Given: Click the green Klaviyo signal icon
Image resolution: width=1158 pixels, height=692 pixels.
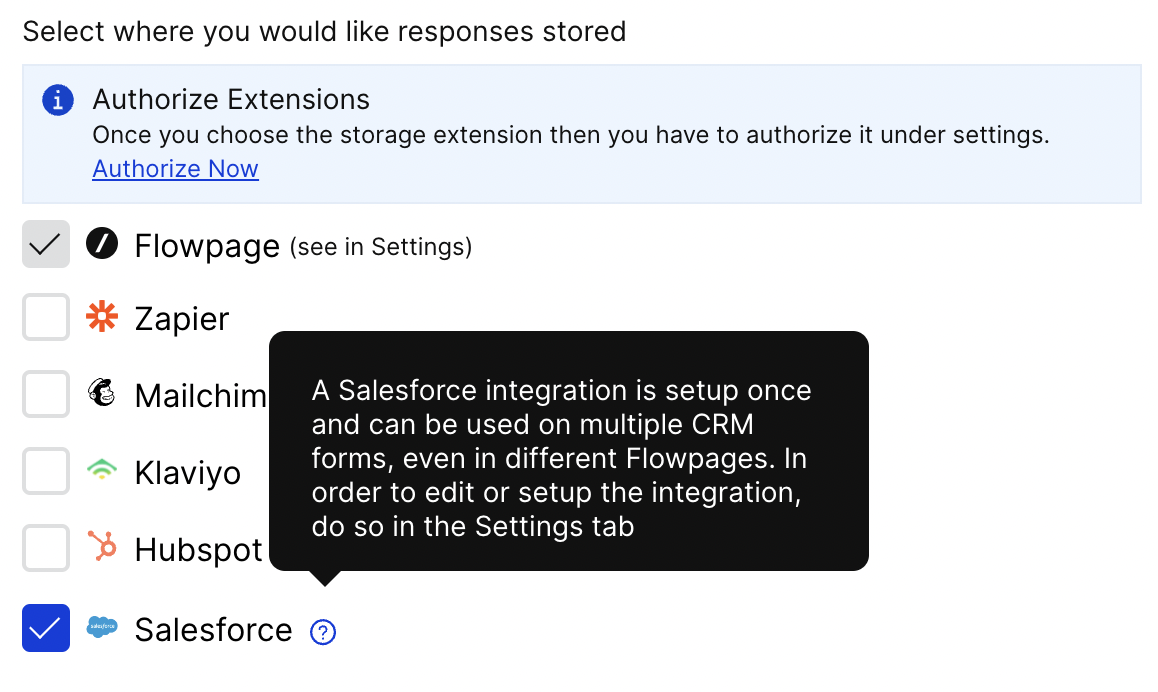Looking at the screenshot, I should 102,469.
